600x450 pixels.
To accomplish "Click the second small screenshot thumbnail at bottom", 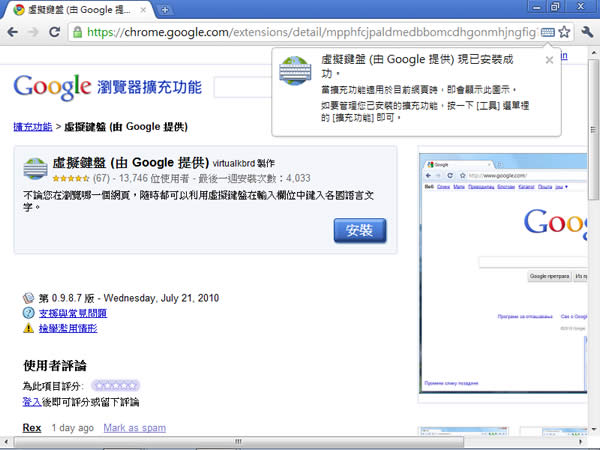I will point(554,432).
